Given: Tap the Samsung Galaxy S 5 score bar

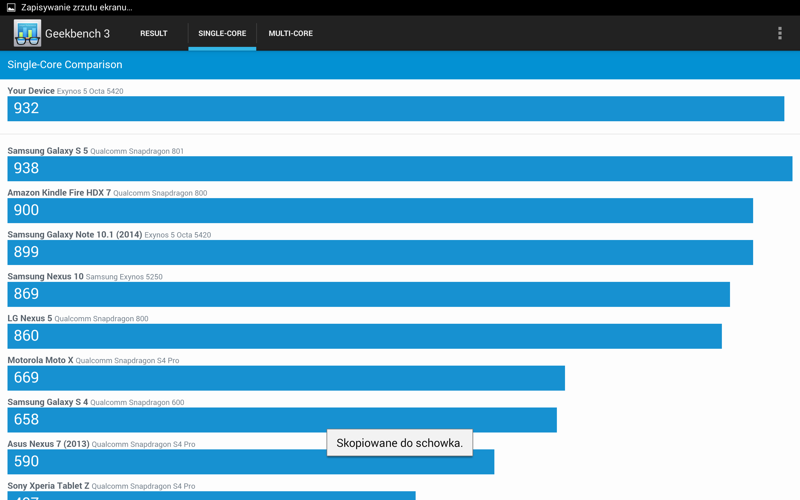Looking at the screenshot, I should (x=399, y=168).
